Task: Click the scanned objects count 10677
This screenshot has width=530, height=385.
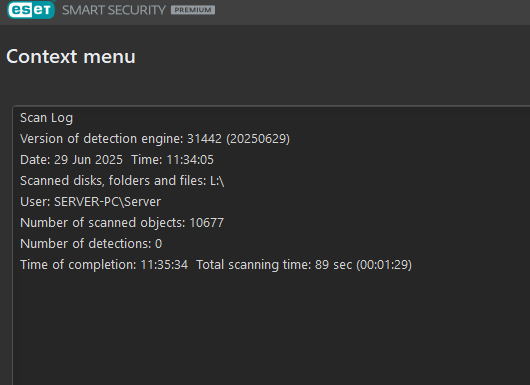Action: point(207,223)
